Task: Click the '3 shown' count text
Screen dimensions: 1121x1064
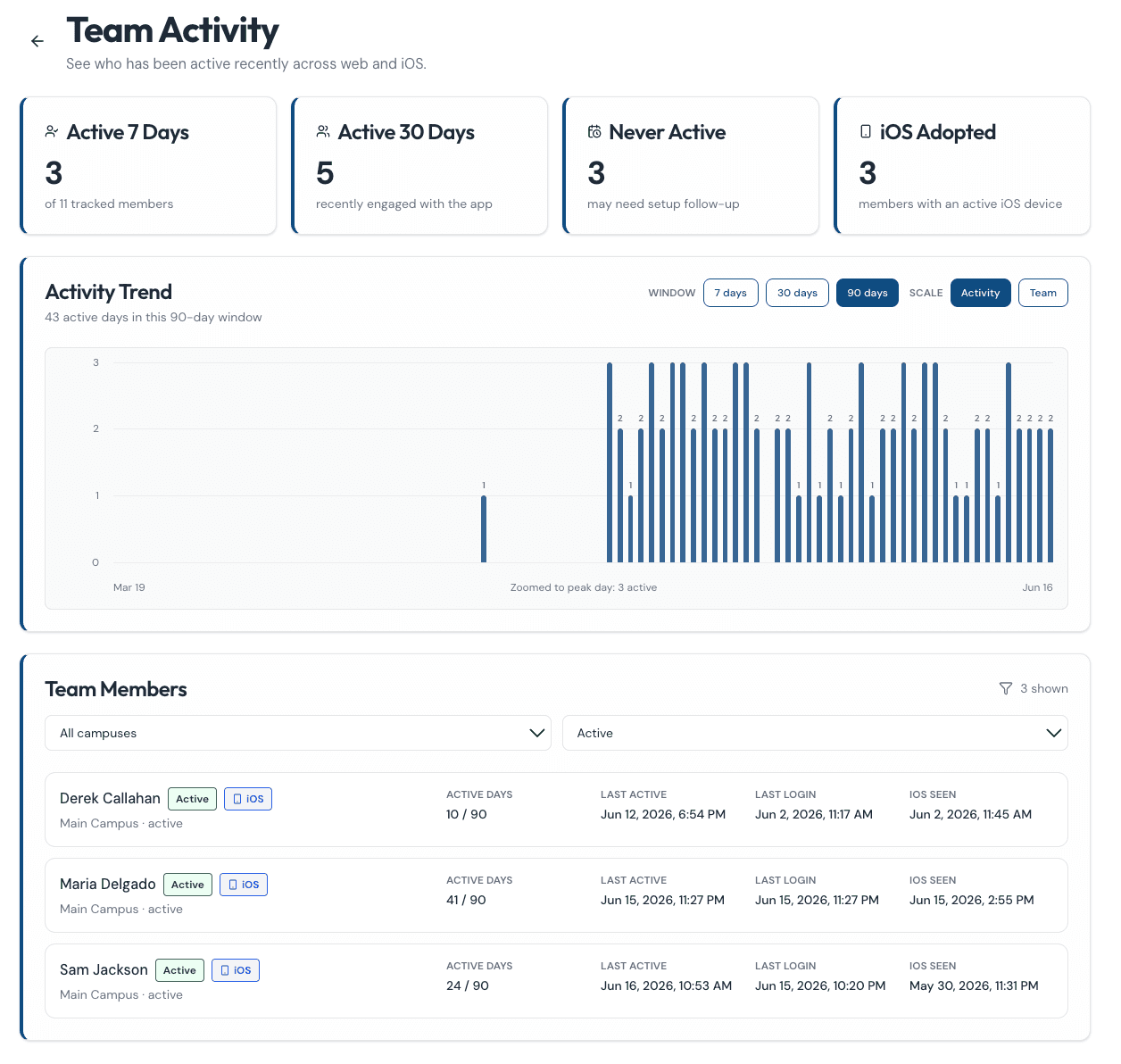Action: pyautogui.click(x=1044, y=688)
